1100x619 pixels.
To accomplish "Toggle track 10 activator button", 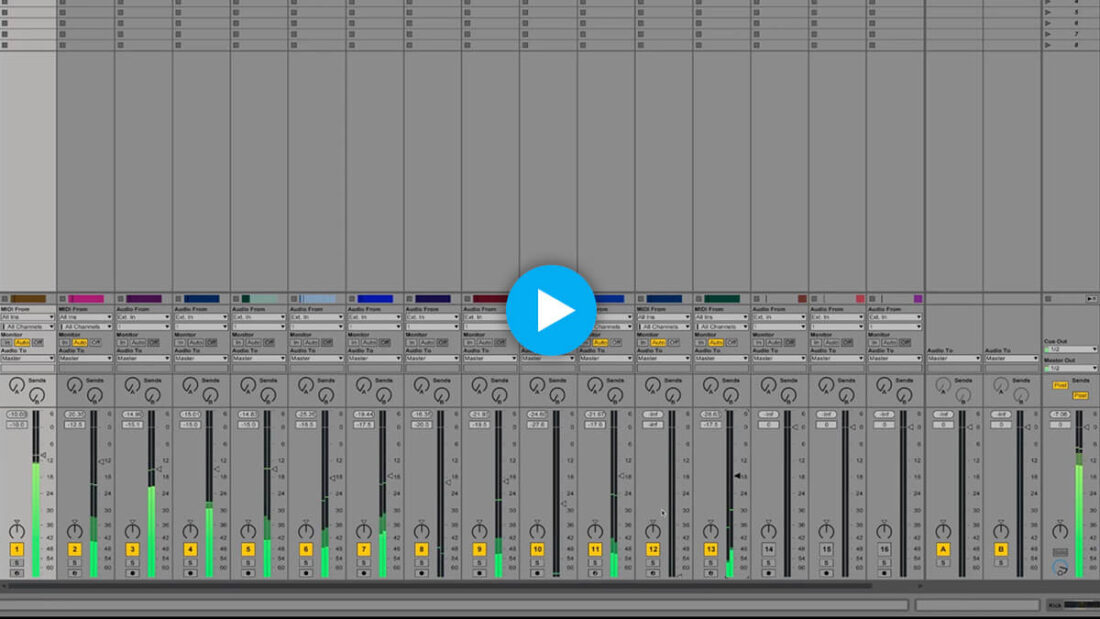I will (537, 550).
